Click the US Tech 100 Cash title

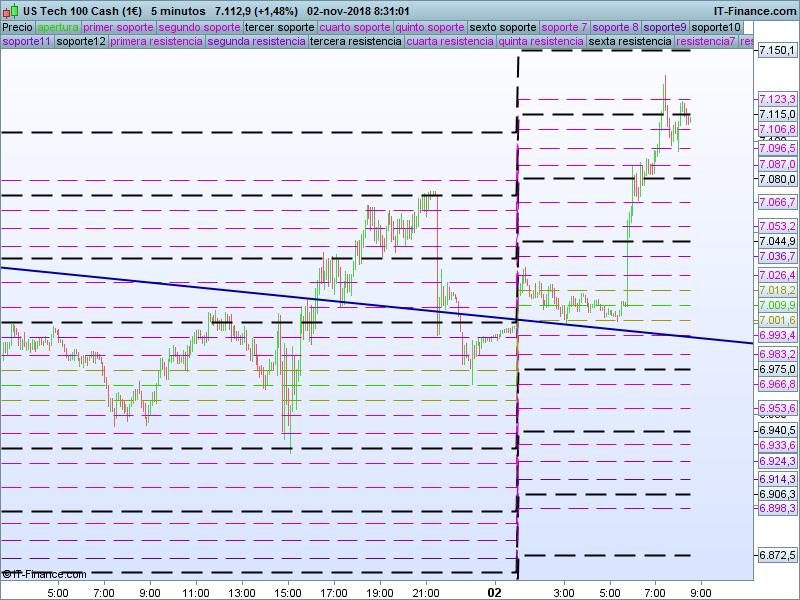82,11
